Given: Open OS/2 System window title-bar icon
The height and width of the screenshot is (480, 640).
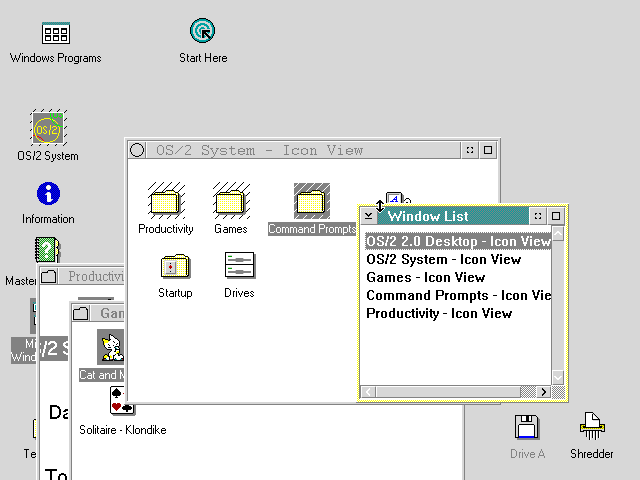Looking at the screenshot, I should 137,150.
